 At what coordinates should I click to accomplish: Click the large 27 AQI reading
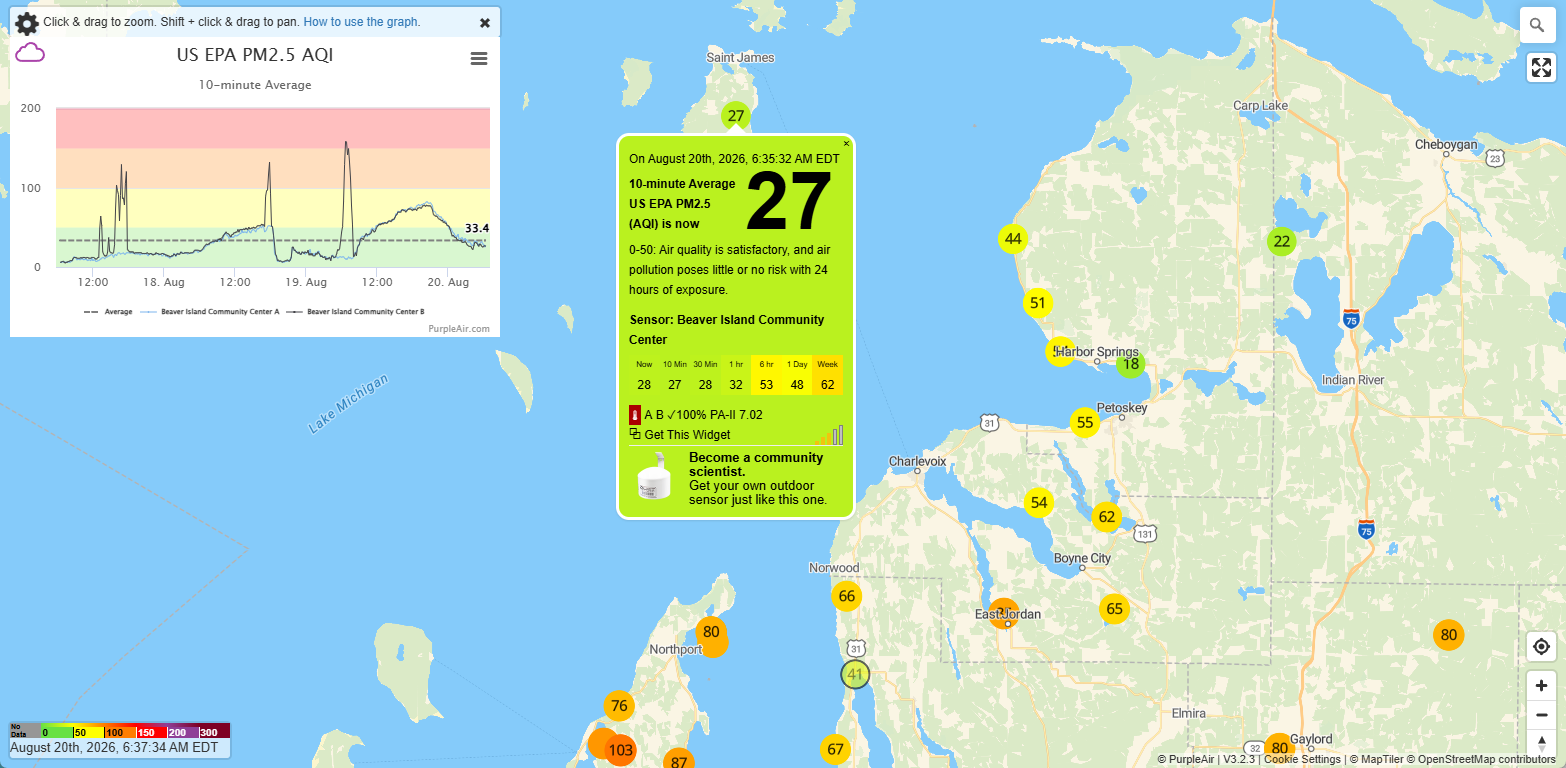click(x=789, y=202)
